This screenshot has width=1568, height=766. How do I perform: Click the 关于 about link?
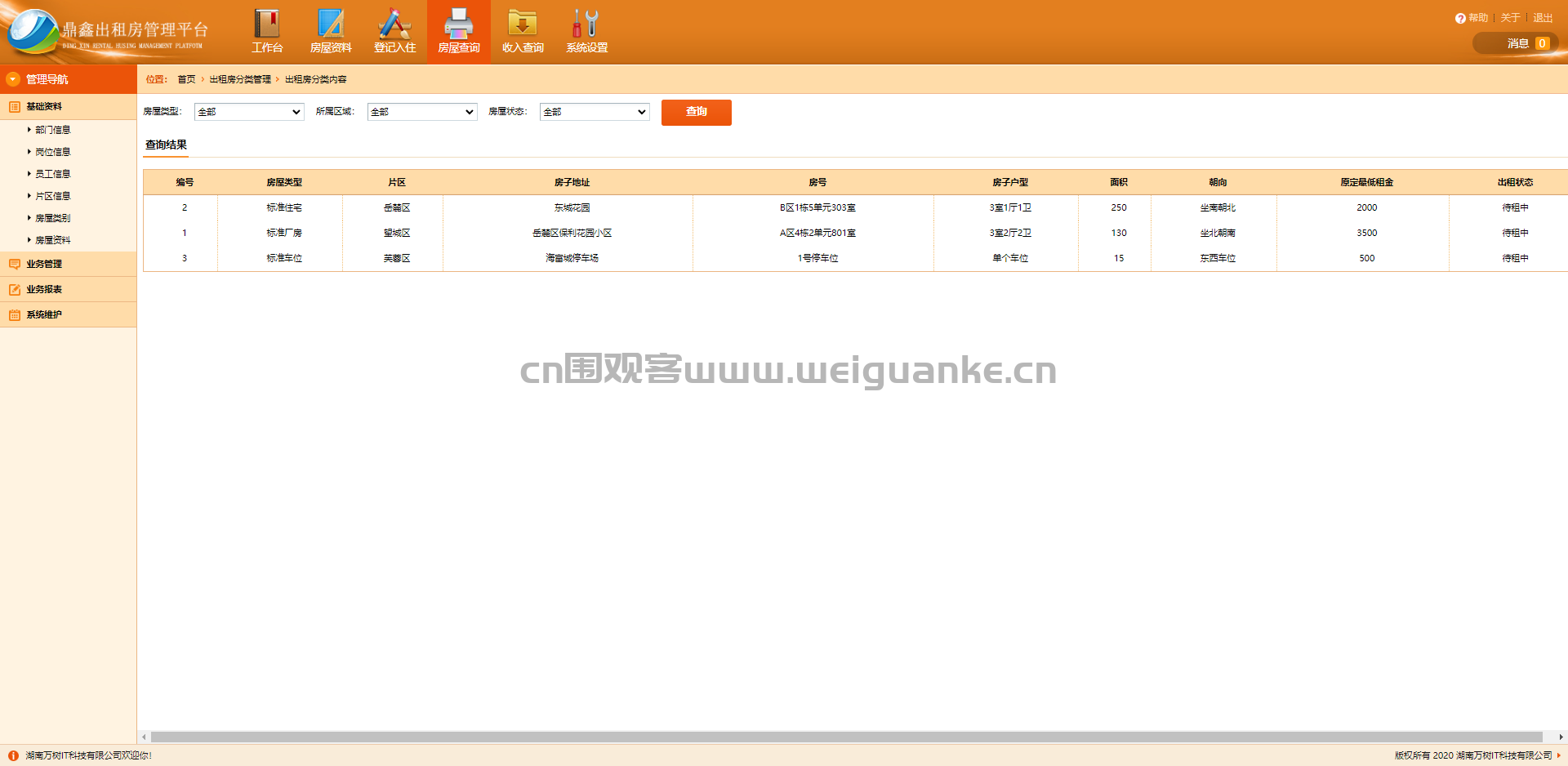[1510, 18]
